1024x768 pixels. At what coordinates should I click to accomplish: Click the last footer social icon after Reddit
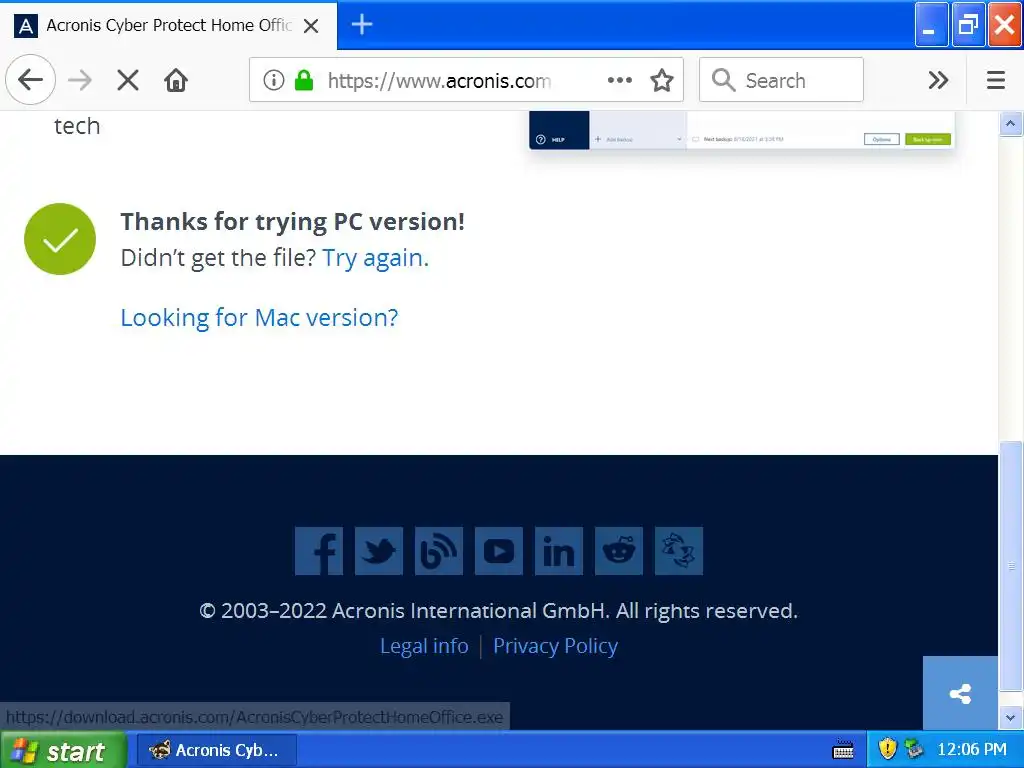click(x=679, y=551)
